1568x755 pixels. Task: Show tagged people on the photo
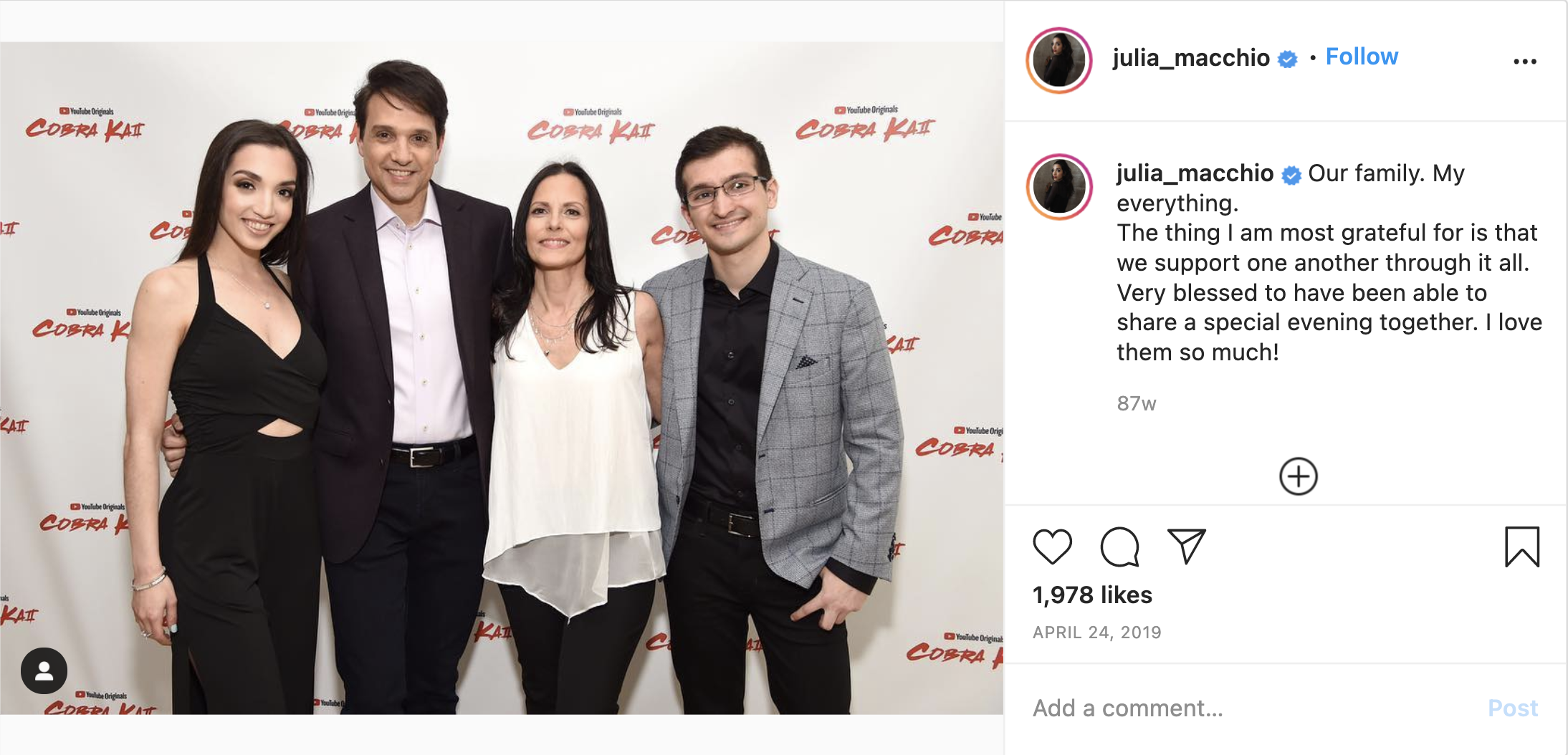[x=44, y=670]
